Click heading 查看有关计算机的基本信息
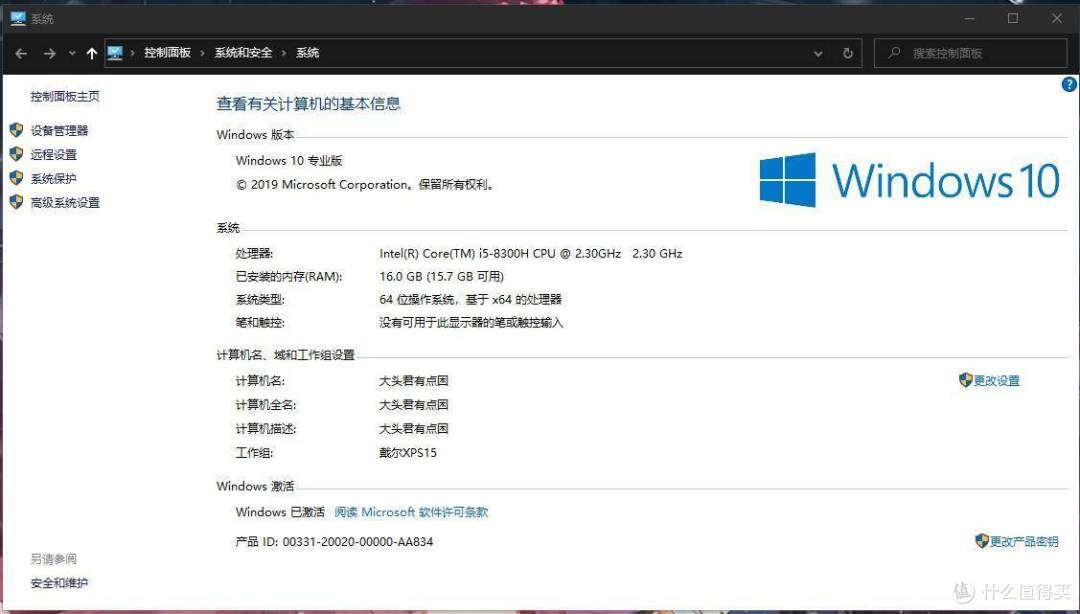 click(309, 104)
